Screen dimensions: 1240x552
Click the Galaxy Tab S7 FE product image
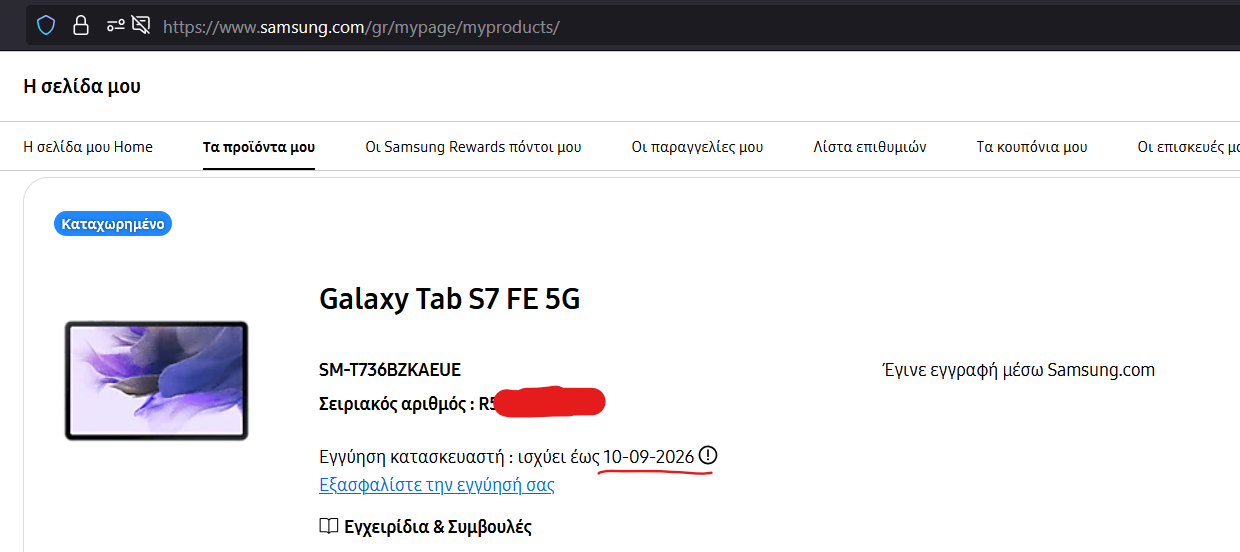click(x=156, y=380)
